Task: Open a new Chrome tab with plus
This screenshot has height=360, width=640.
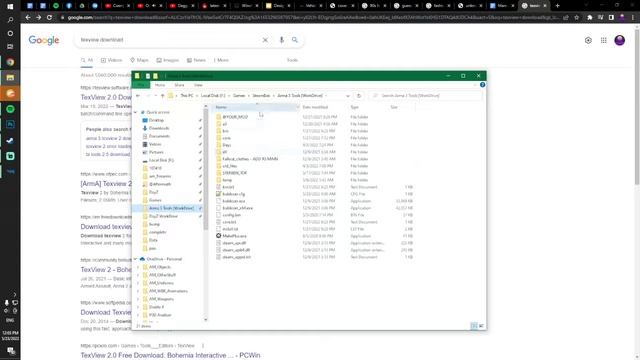Action: (558, 6)
